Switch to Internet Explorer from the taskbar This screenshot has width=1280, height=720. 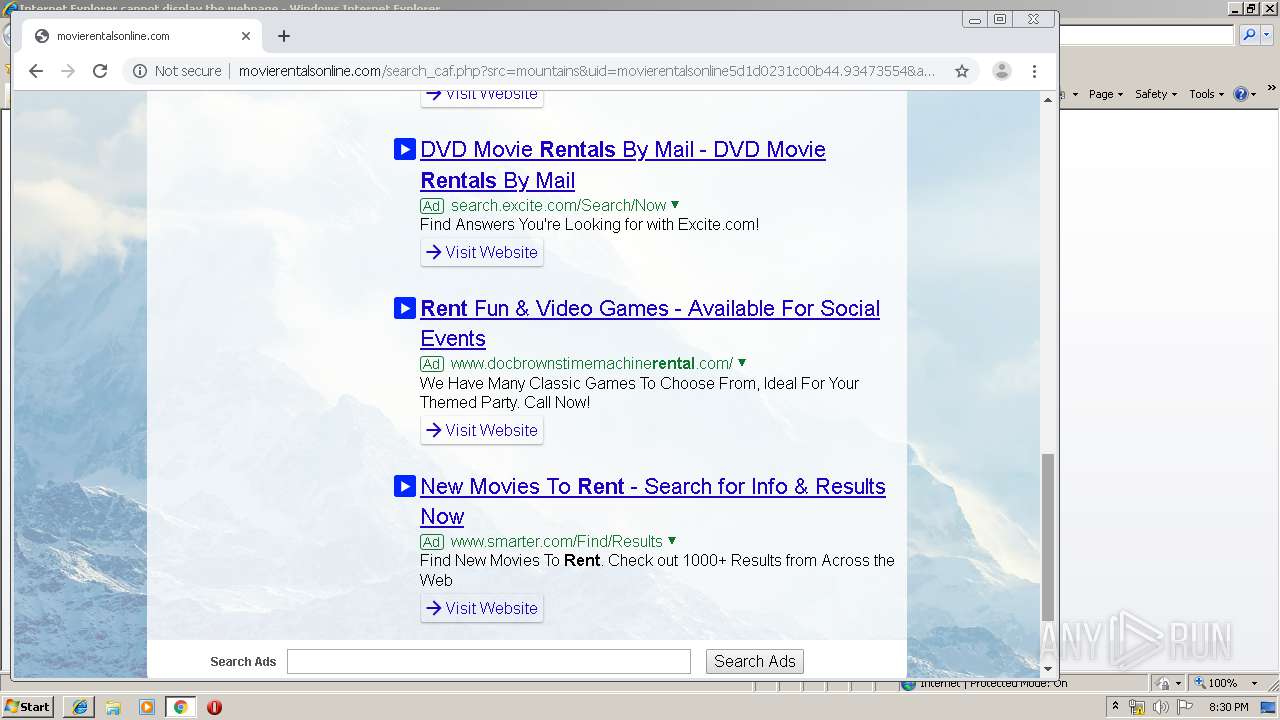pyautogui.click(x=80, y=707)
